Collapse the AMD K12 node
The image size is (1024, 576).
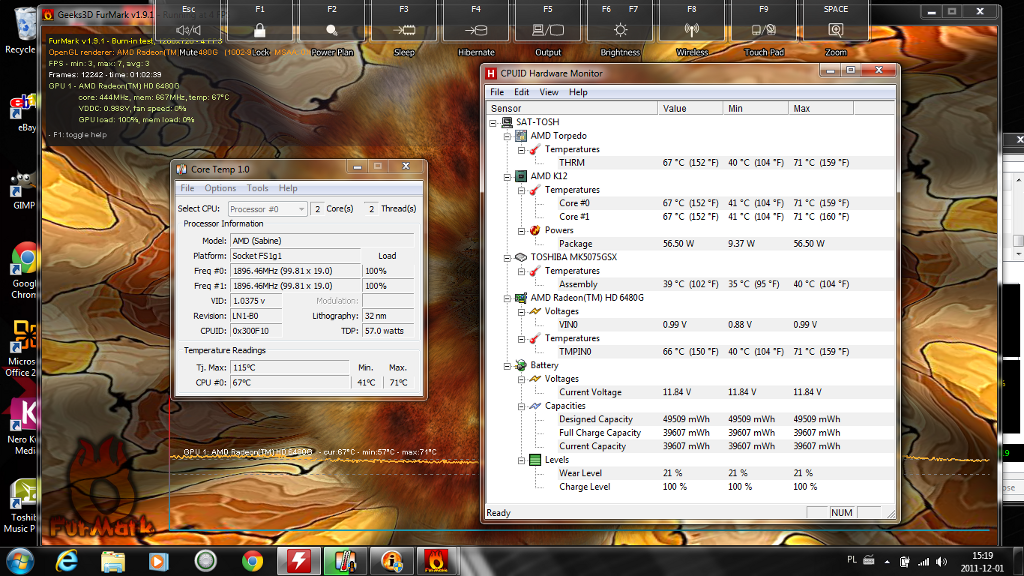pyautogui.click(x=507, y=176)
